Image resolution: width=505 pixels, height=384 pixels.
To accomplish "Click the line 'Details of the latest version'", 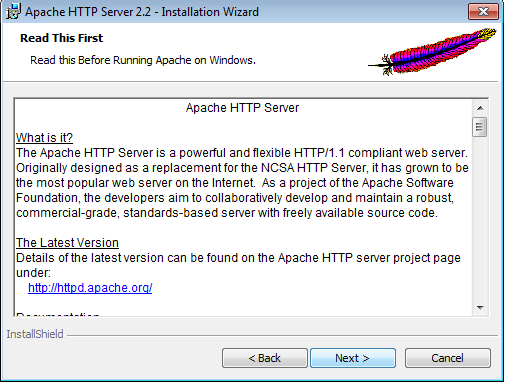I will point(238,258).
